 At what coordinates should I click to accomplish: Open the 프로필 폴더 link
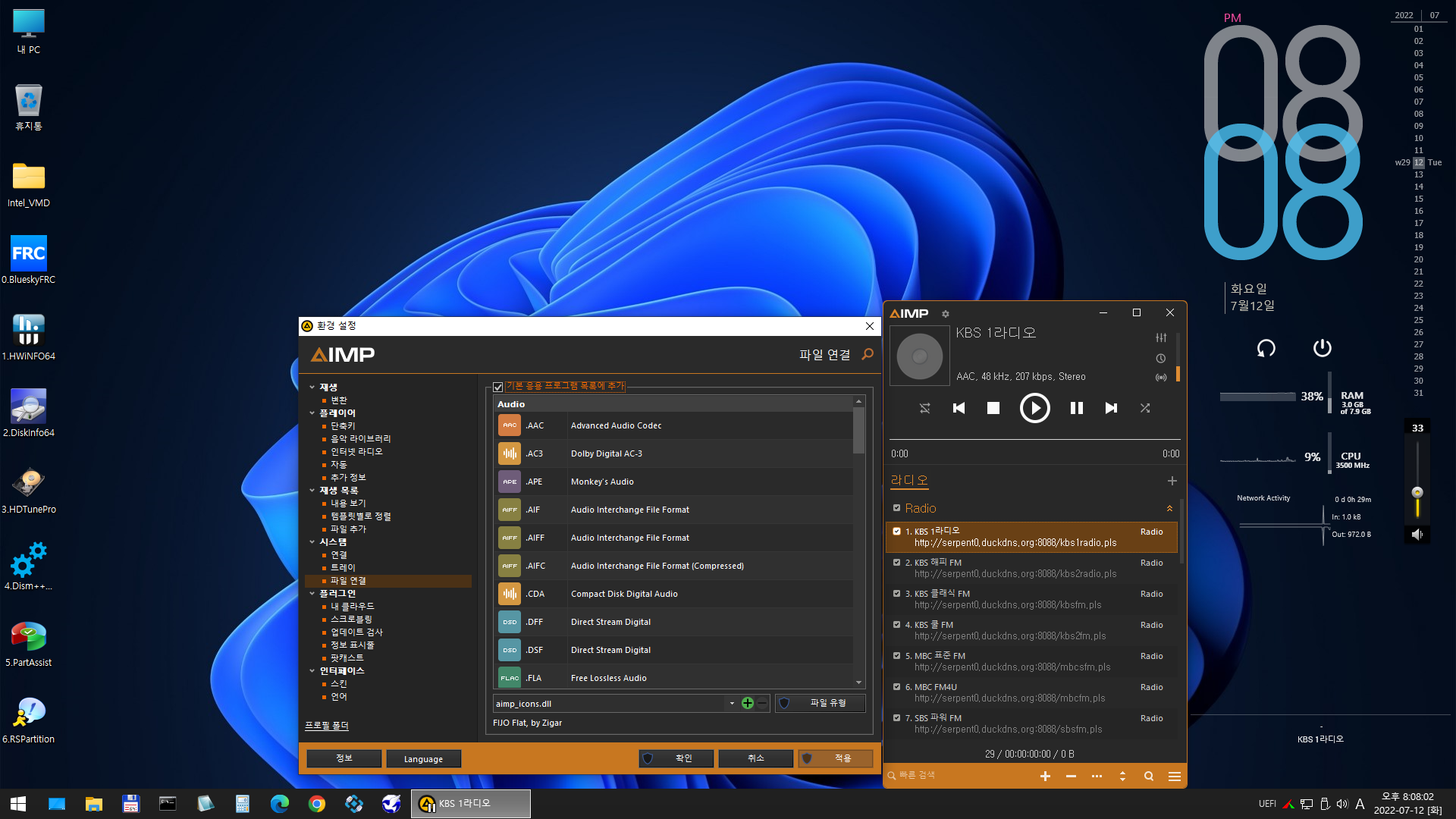pos(327,726)
